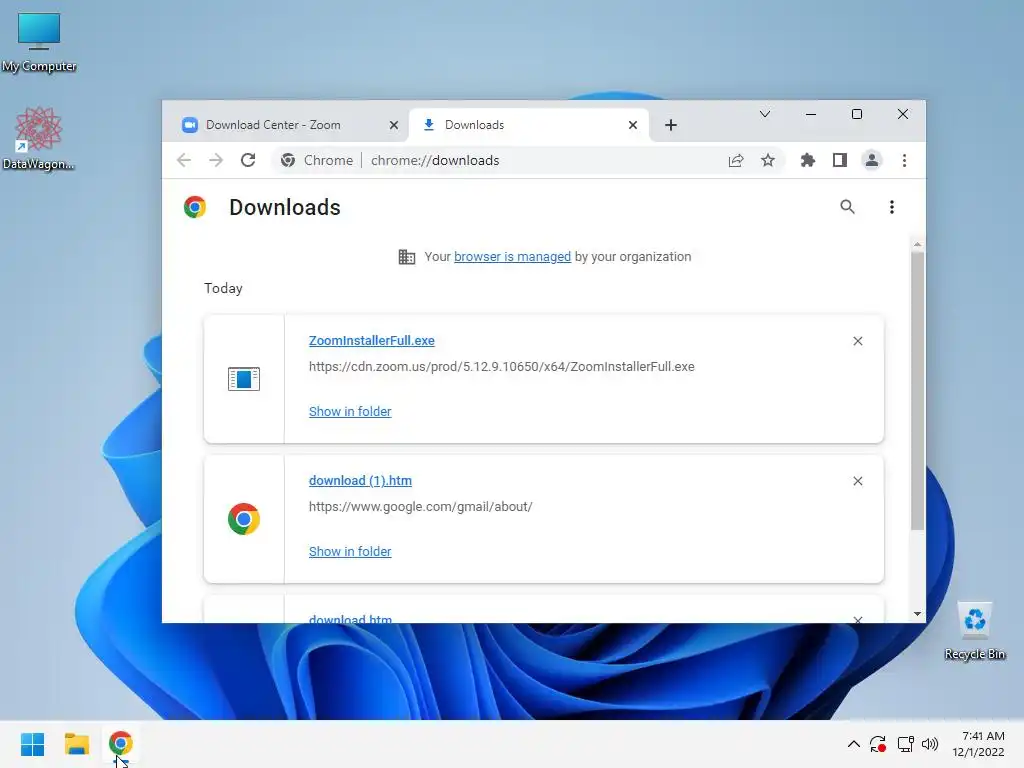Remove download (1).htm from list
The image size is (1024, 768).
pos(858,481)
